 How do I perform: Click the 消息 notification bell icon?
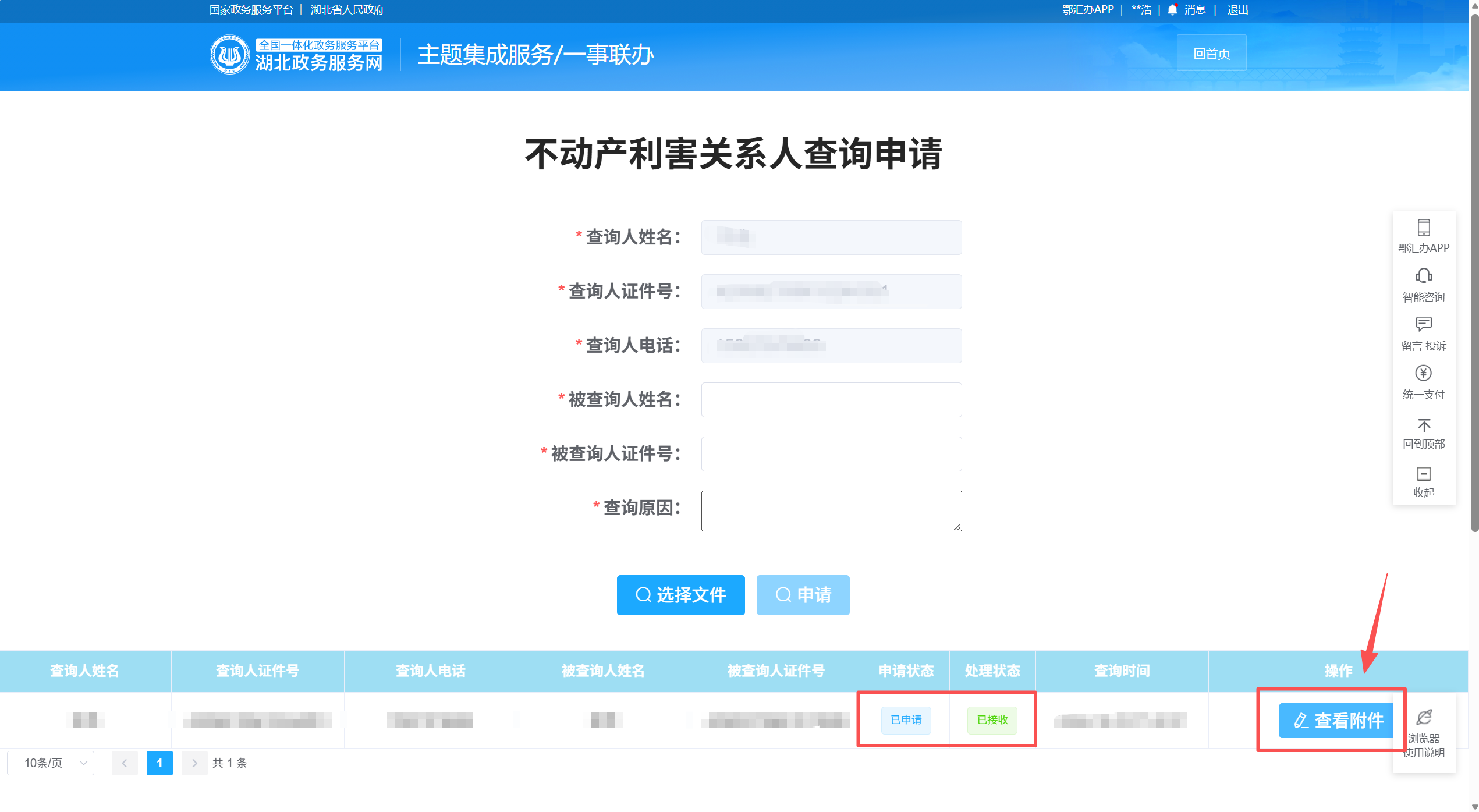point(1172,10)
